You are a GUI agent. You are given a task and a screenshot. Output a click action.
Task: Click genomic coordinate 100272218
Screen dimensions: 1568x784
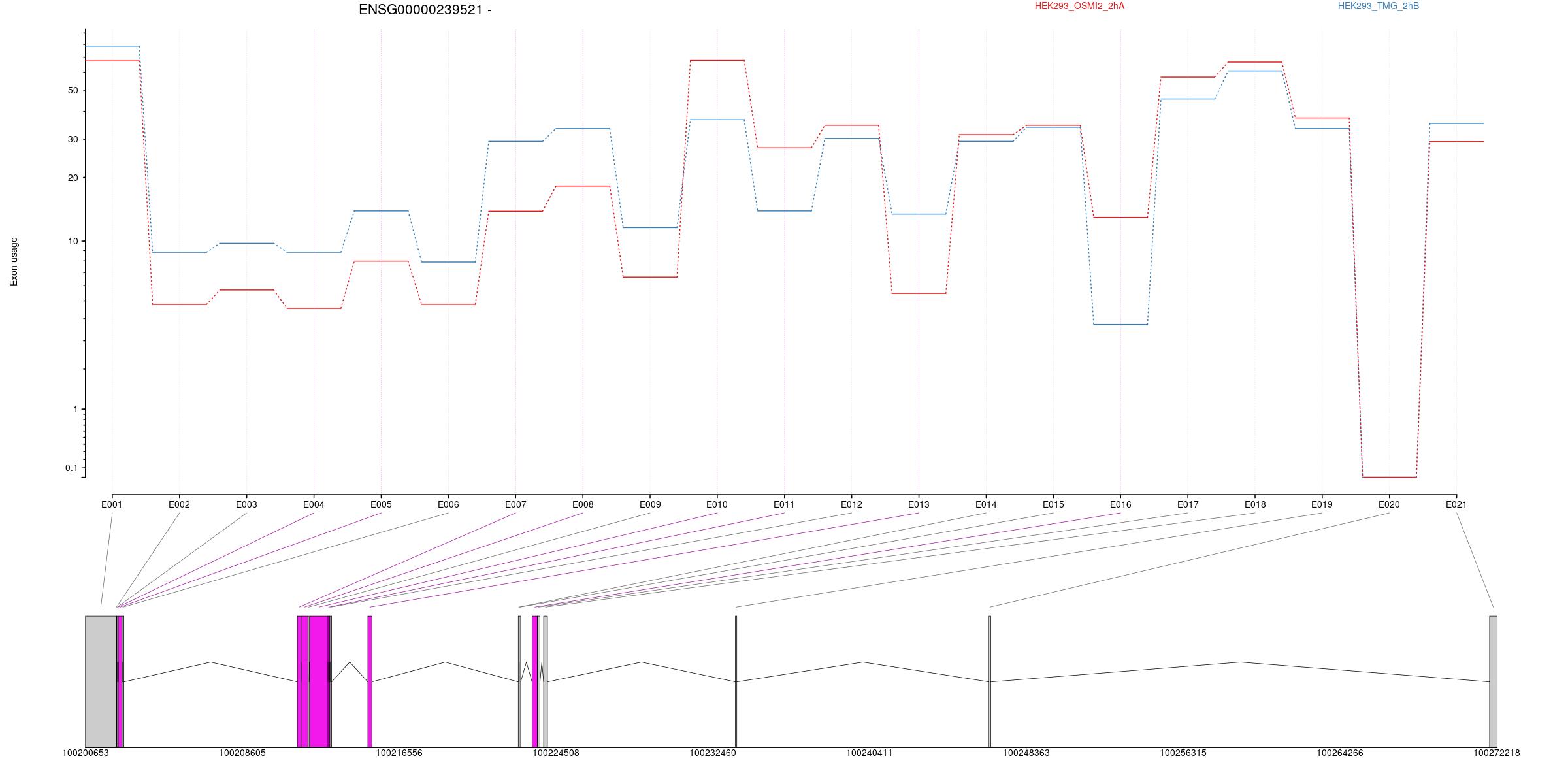(1497, 753)
